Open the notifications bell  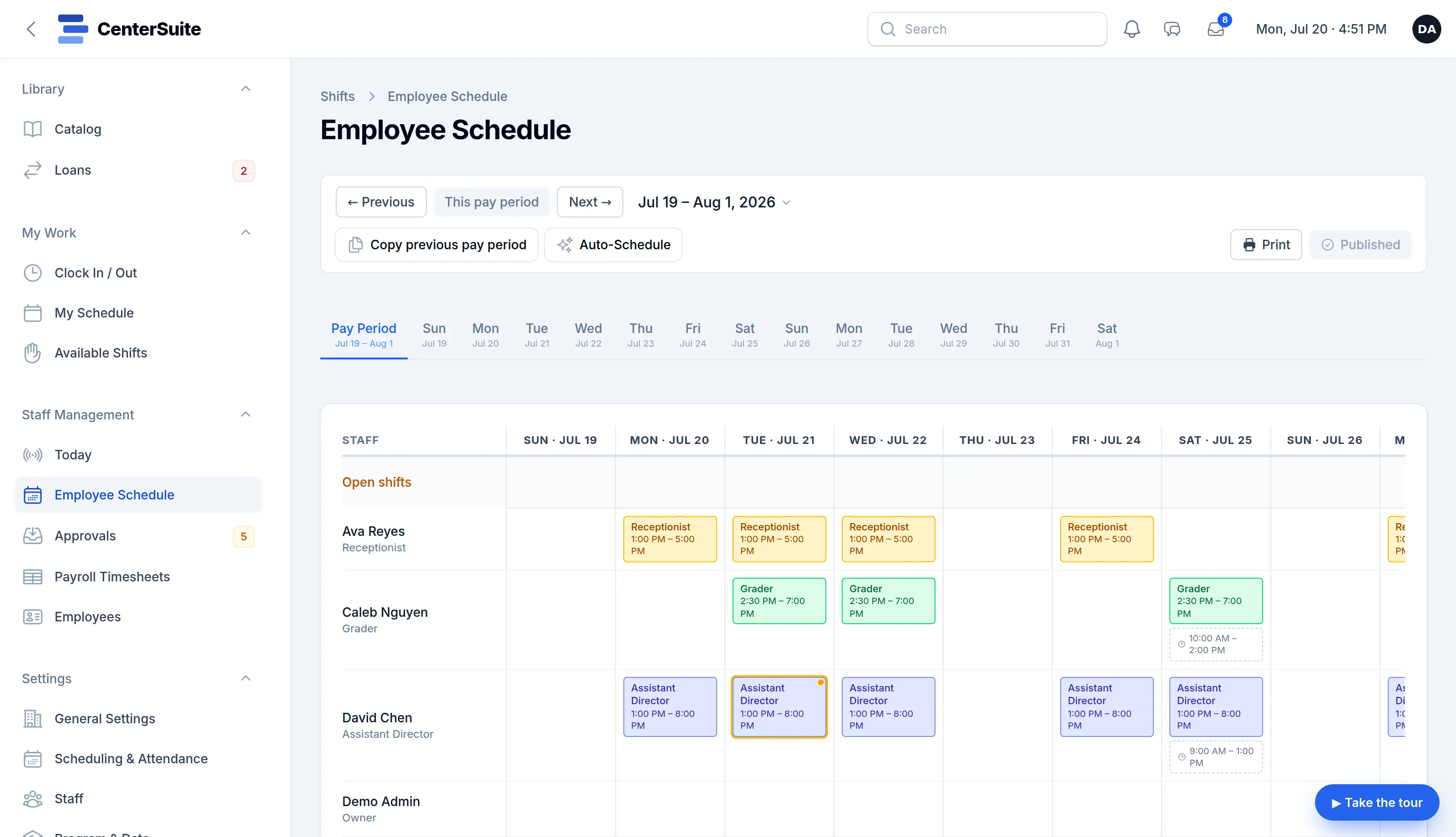click(1131, 29)
